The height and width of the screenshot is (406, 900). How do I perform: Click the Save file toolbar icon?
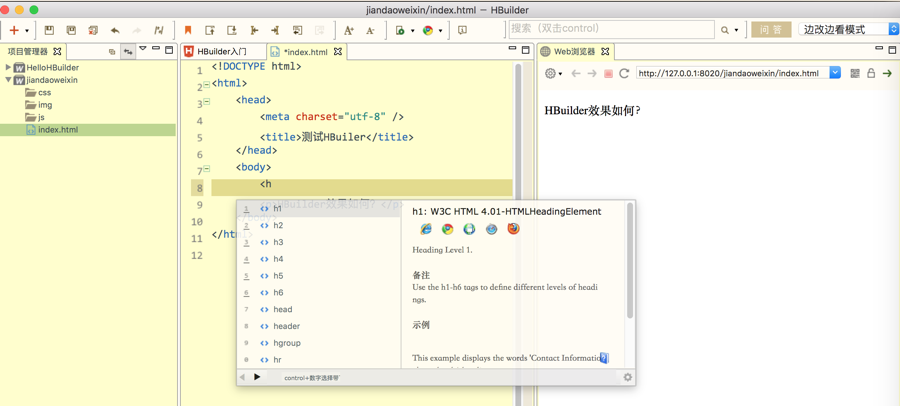tap(49, 30)
